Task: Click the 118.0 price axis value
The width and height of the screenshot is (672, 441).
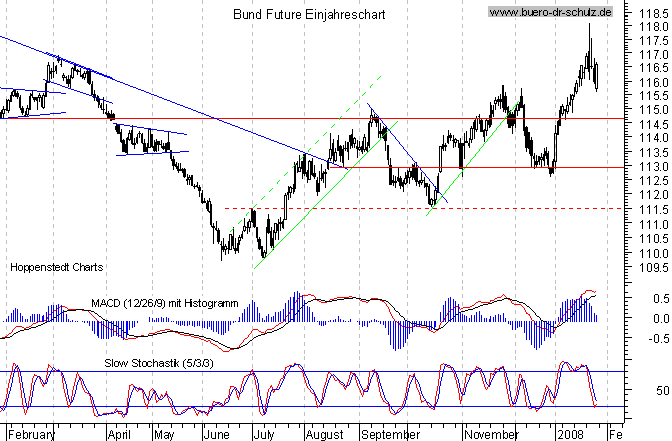Action: pos(653,27)
